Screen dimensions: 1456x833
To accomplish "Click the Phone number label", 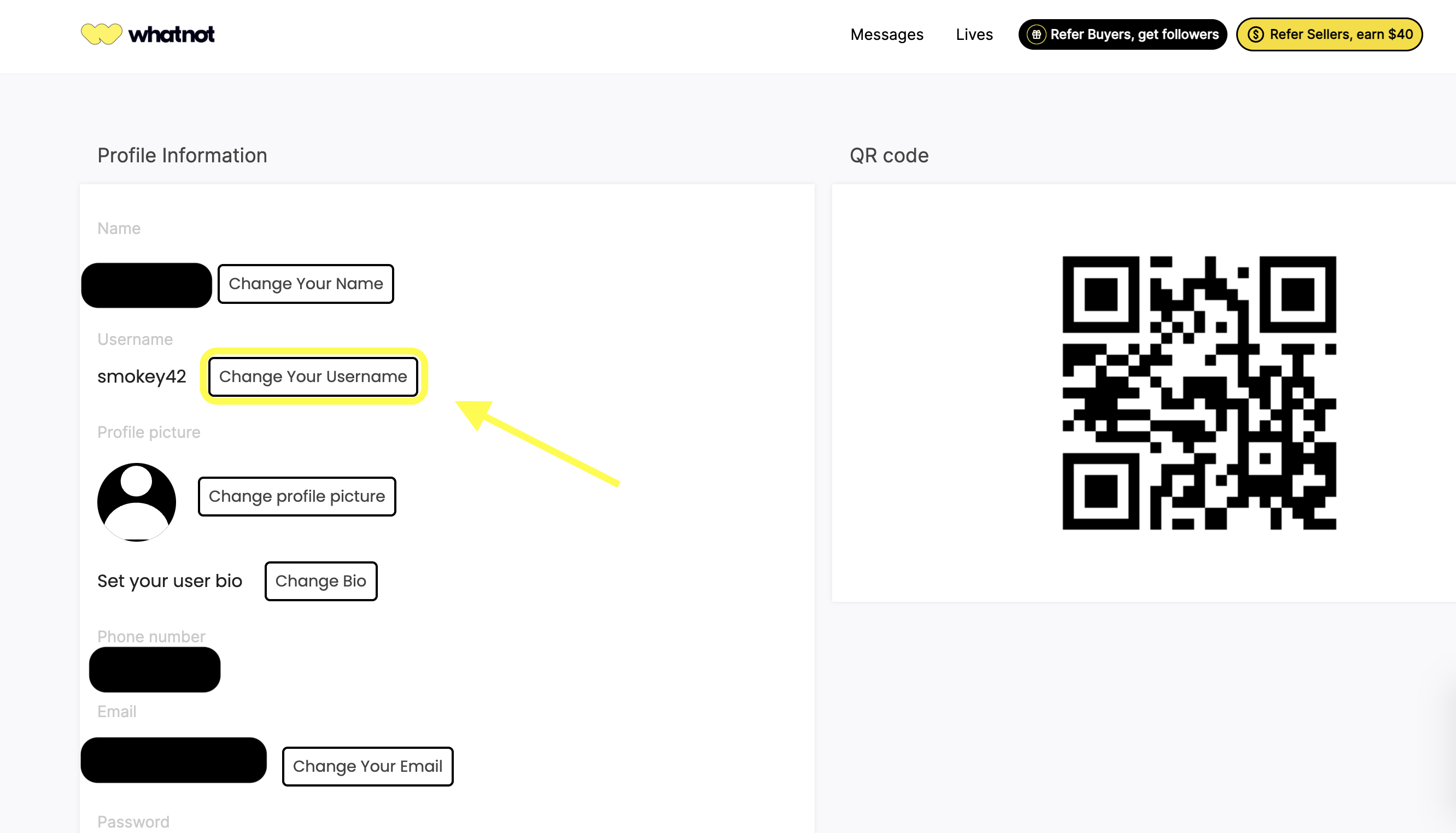I will 151,636.
